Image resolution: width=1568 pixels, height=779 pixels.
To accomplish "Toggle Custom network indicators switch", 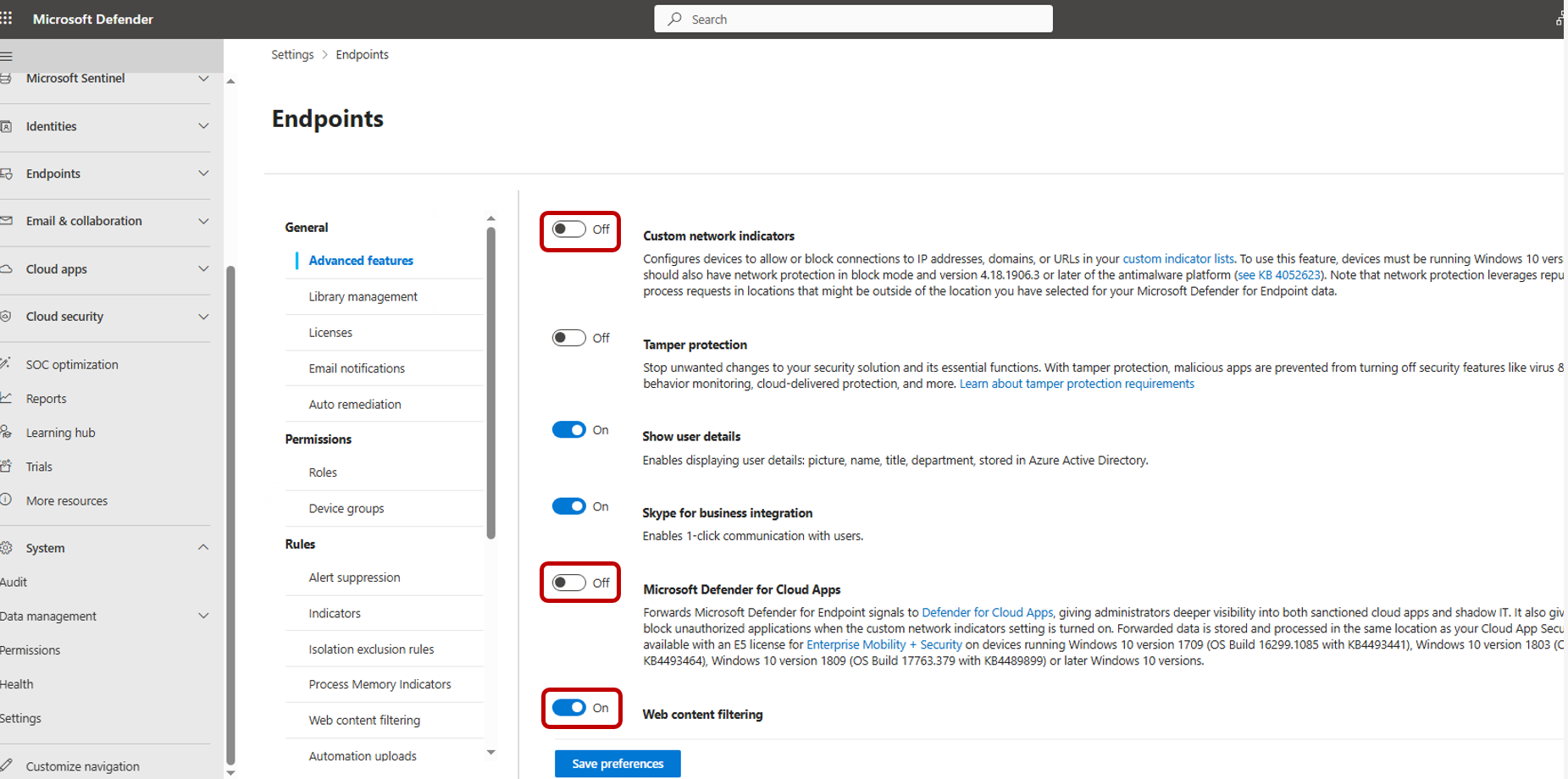I will pyautogui.click(x=568, y=229).
